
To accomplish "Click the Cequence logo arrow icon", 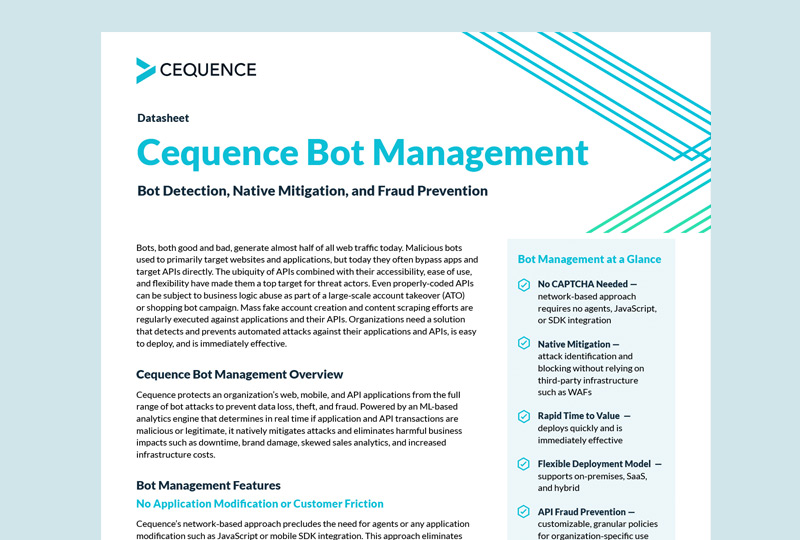I will click(145, 70).
